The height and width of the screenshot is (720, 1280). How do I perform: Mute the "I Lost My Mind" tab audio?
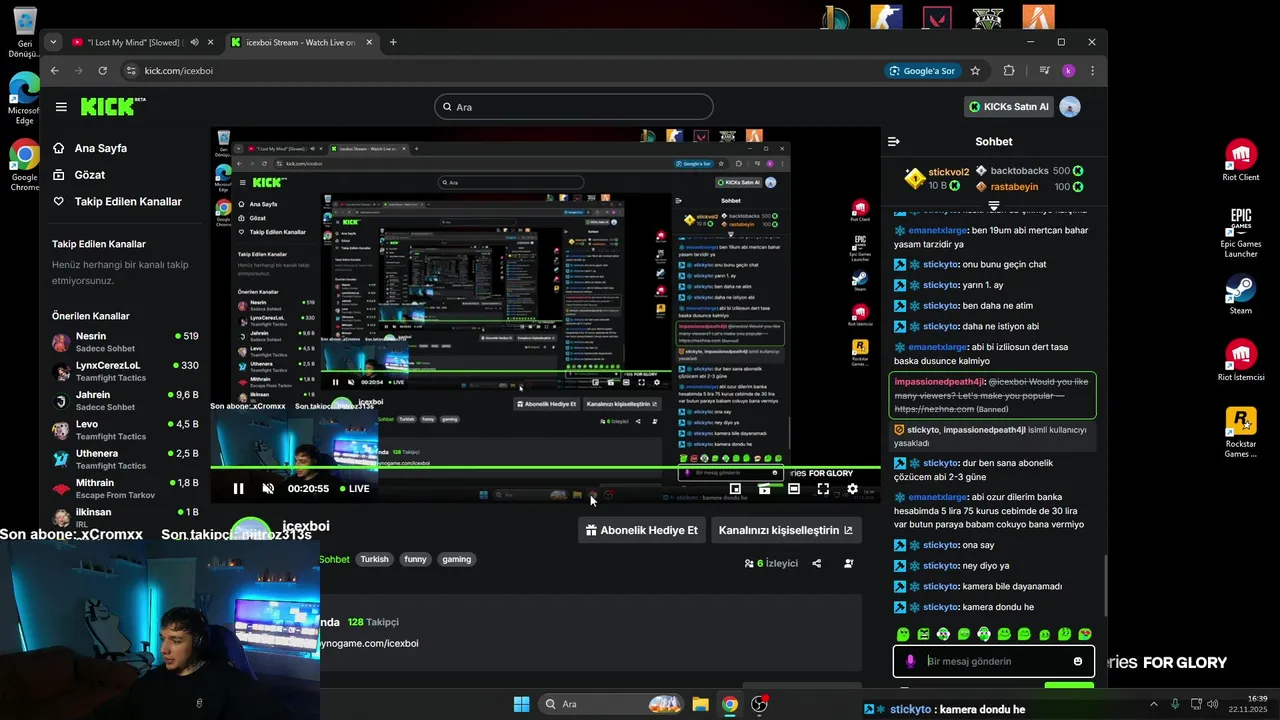pos(194,42)
